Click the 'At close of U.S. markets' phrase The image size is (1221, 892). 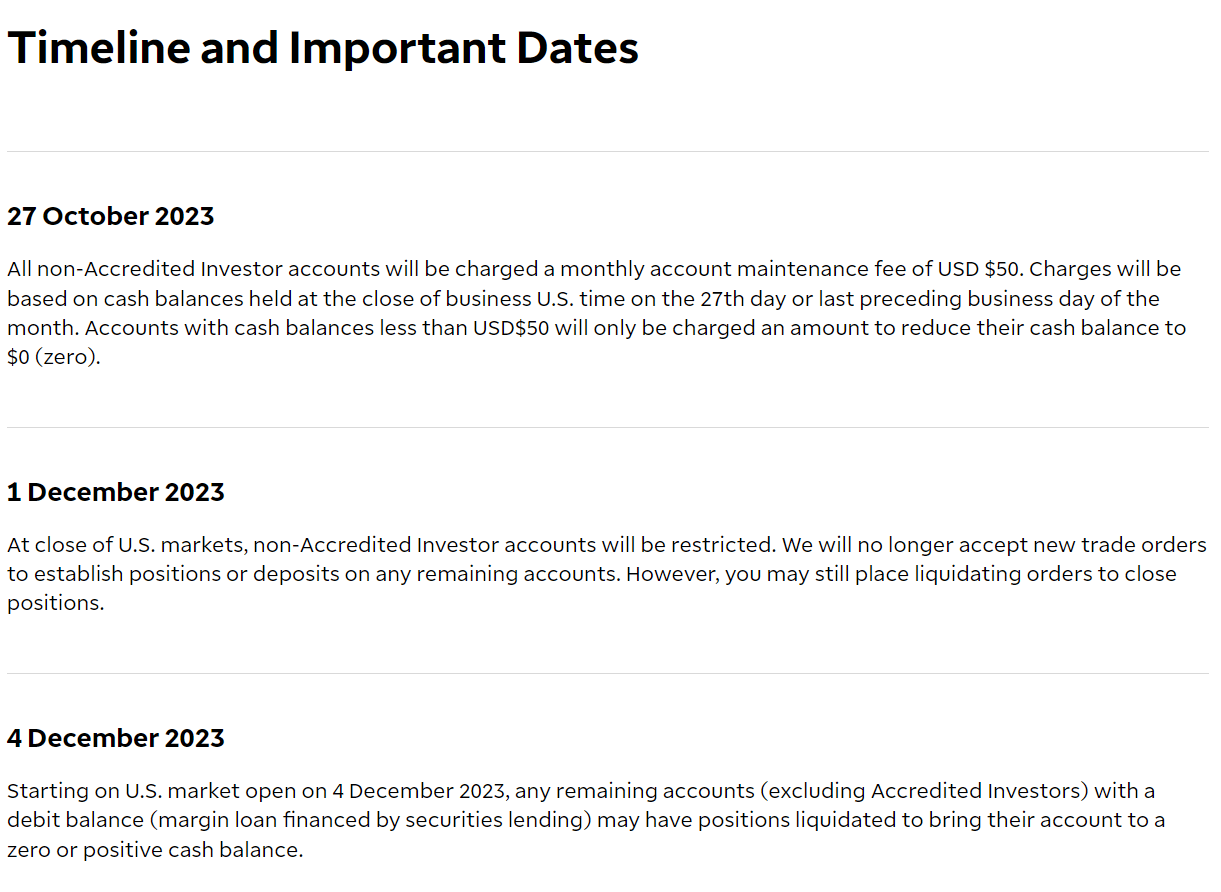click(127, 545)
